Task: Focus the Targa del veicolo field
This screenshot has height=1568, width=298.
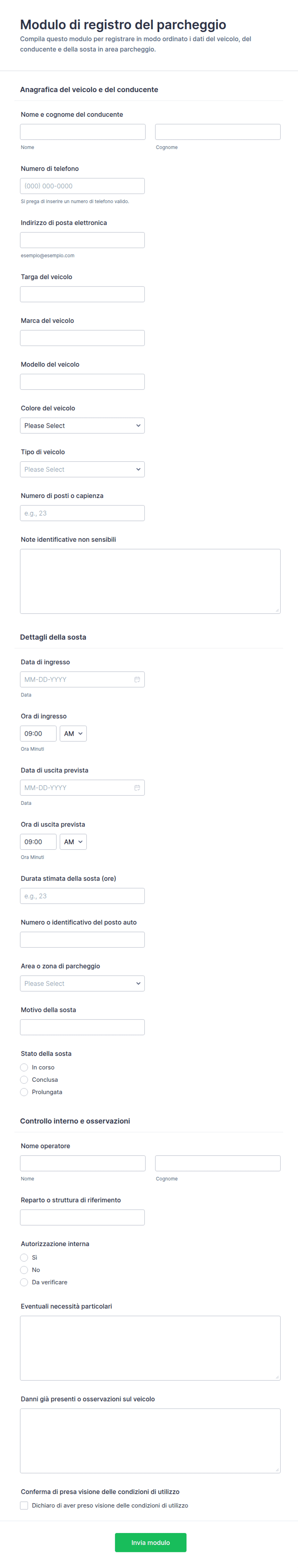Action: click(82, 294)
